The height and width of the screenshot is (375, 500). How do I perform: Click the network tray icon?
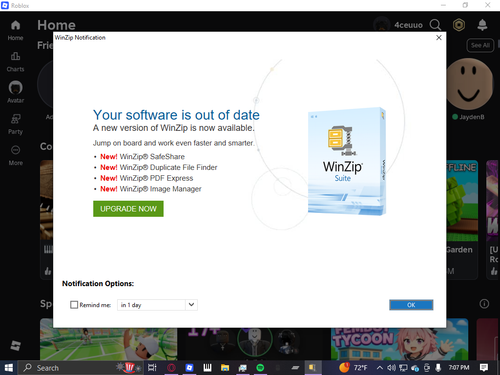point(403,368)
